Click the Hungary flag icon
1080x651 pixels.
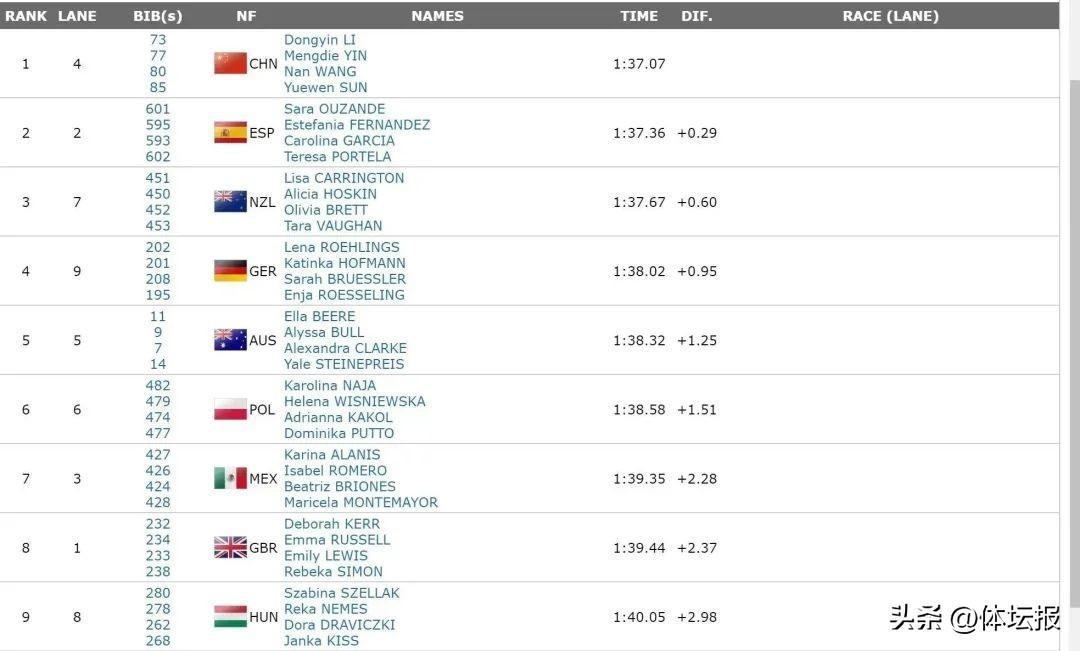(x=230, y=616)
